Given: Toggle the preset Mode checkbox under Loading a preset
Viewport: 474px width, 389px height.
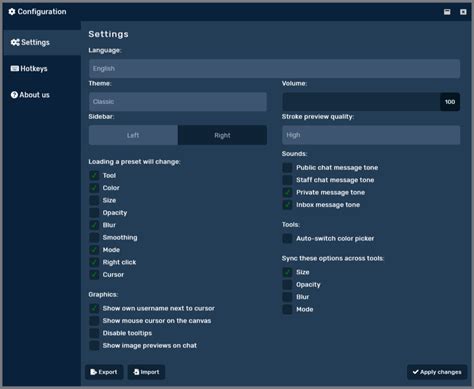Looking at the screenshot, I should coord(94,250).
